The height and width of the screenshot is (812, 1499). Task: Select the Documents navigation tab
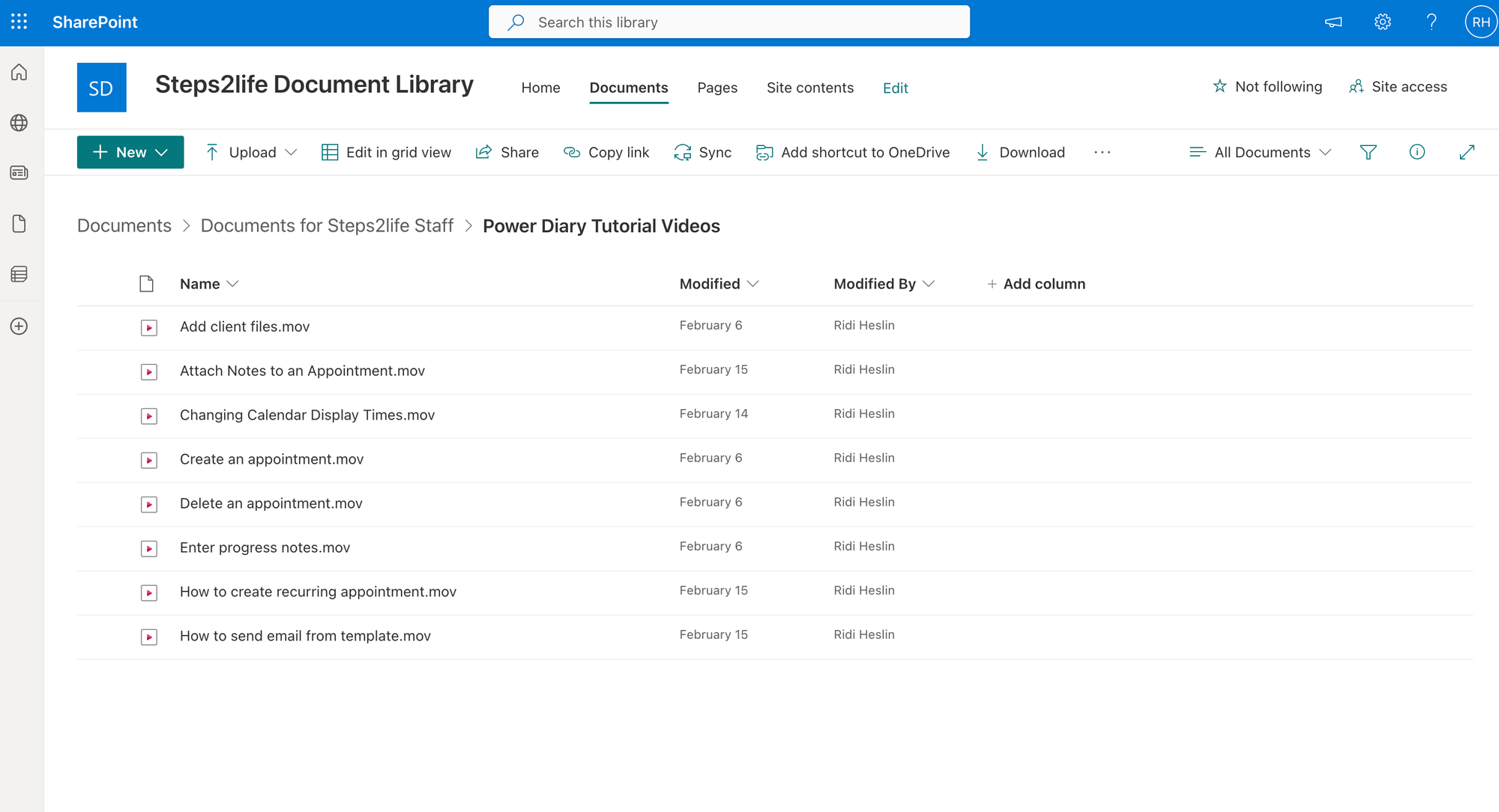pyautogui.click(x=629, y=88)
